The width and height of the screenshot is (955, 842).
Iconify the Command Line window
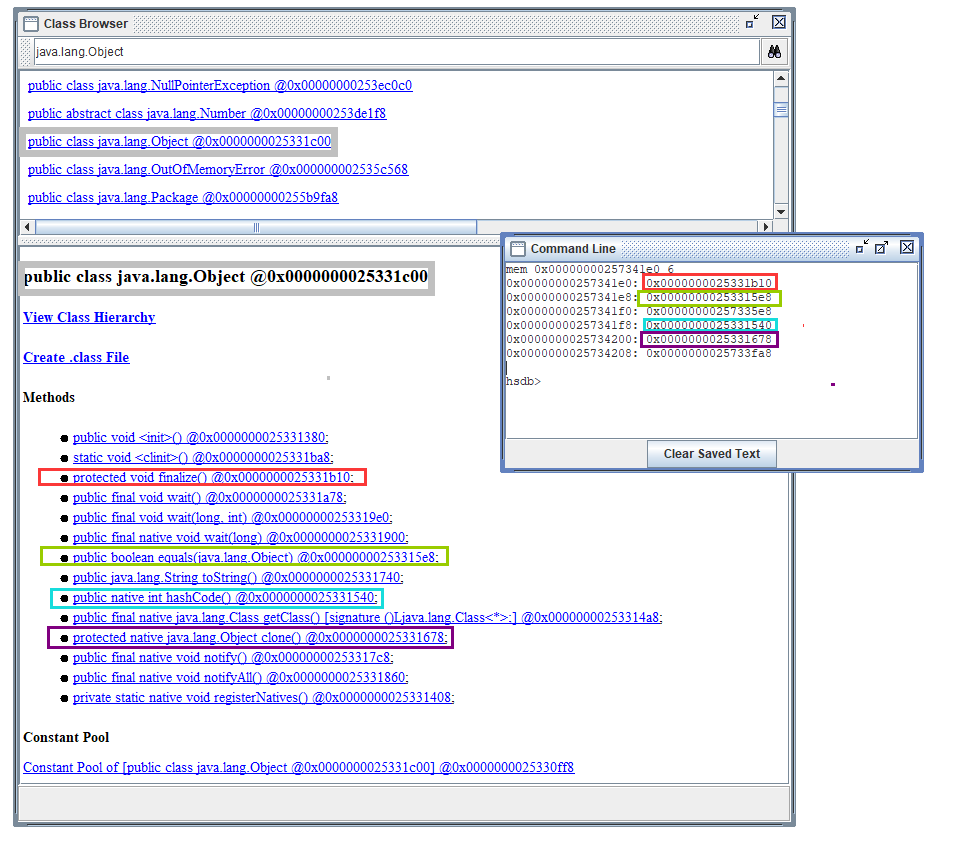[x=862, y=247]
